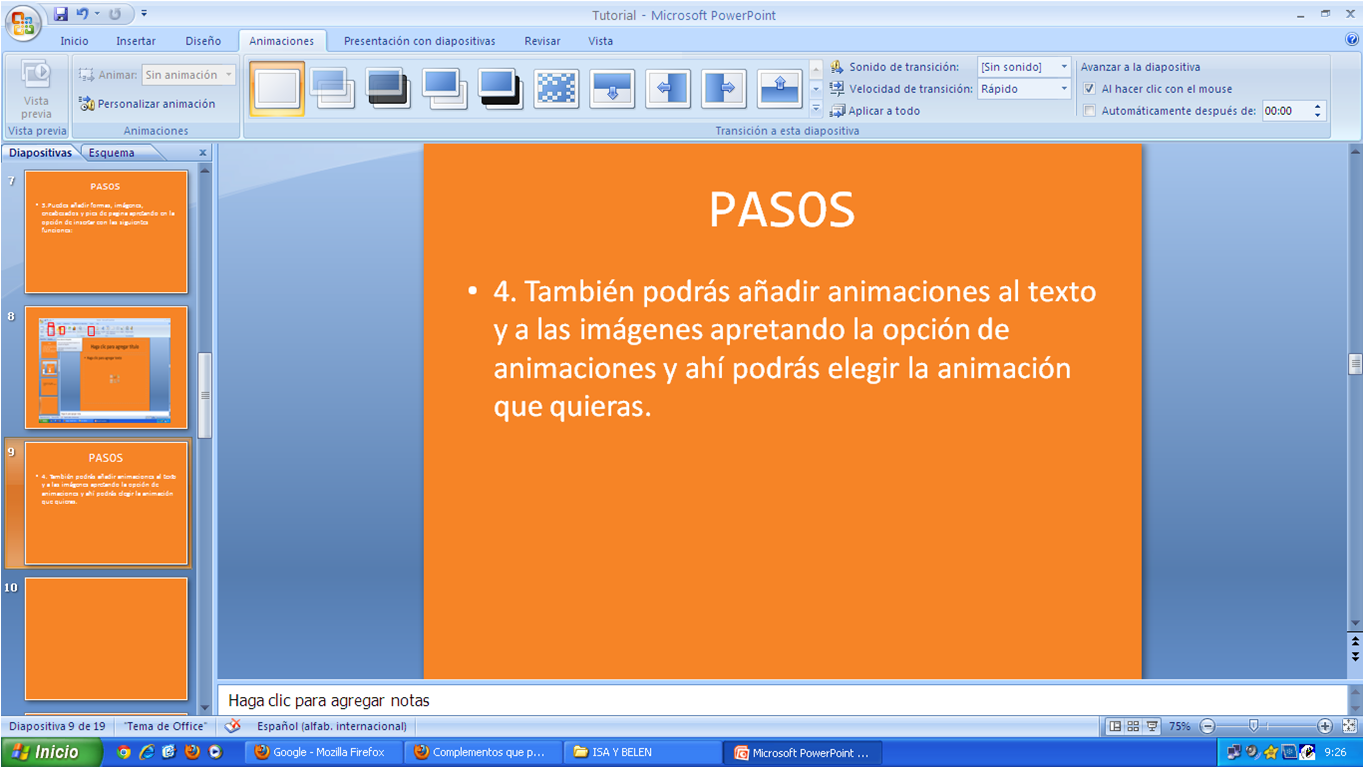The image size is (1364, 768).
Task: Open the round Office button menu
Action: [22, 21]
